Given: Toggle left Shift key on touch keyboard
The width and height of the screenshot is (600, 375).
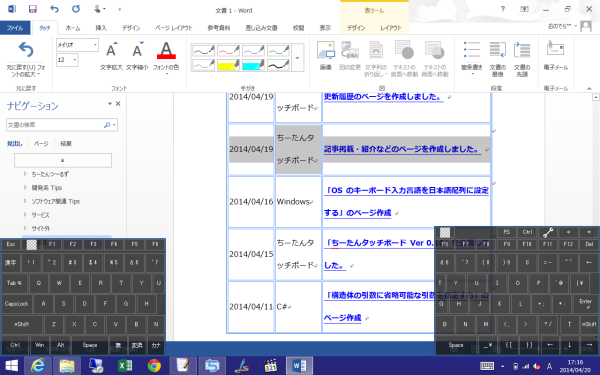Looking at the screenshot, I should (x=21, y=324).
